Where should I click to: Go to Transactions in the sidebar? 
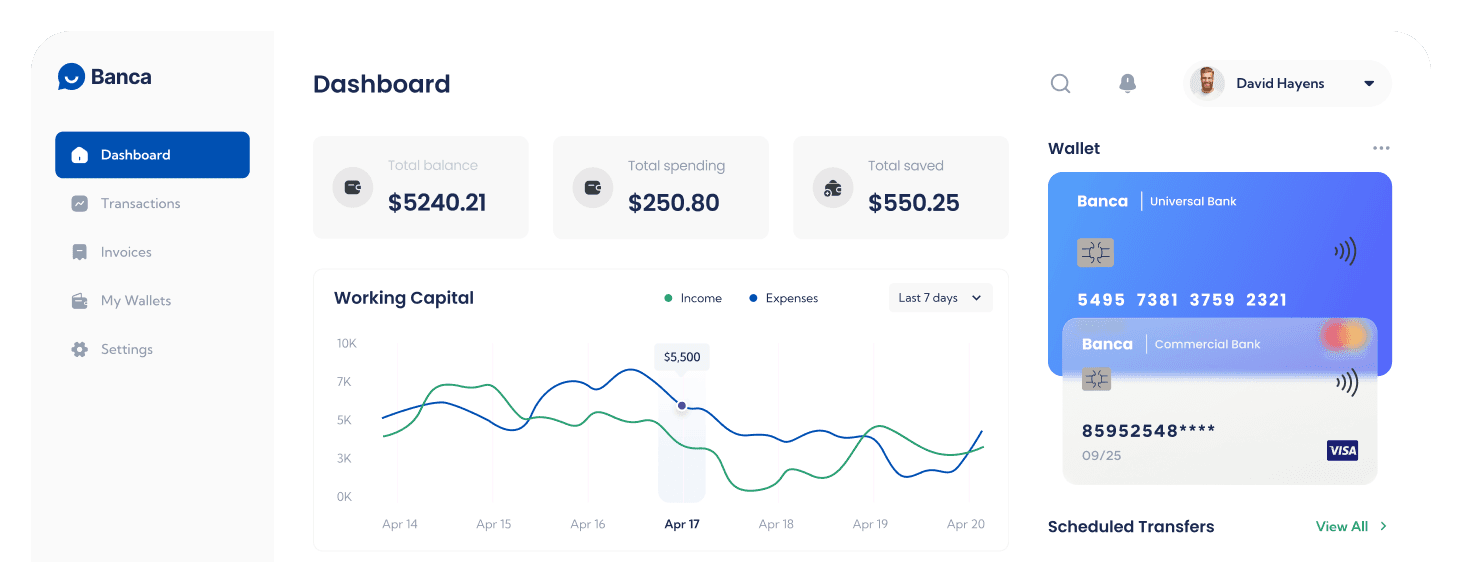[140, 204]
